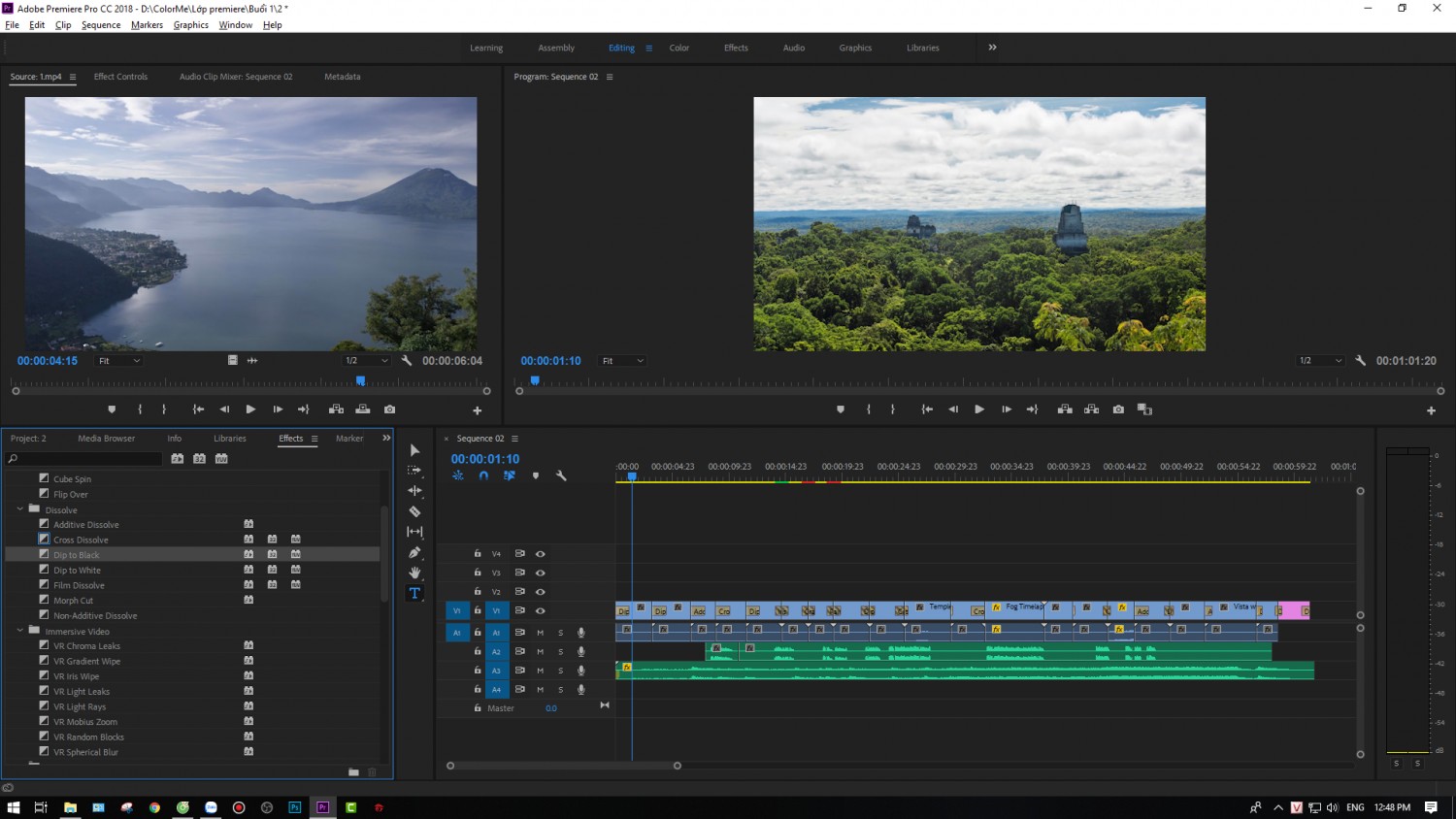Click the Effects panel search field
Screen dimensions: 1456x819
coord(84,459)
